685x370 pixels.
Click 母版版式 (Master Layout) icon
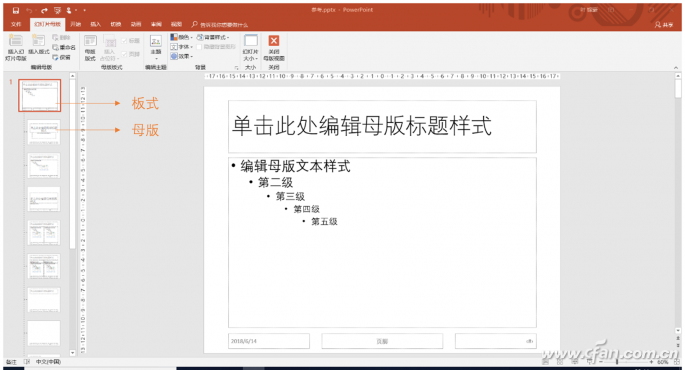[x=90, y=47]
